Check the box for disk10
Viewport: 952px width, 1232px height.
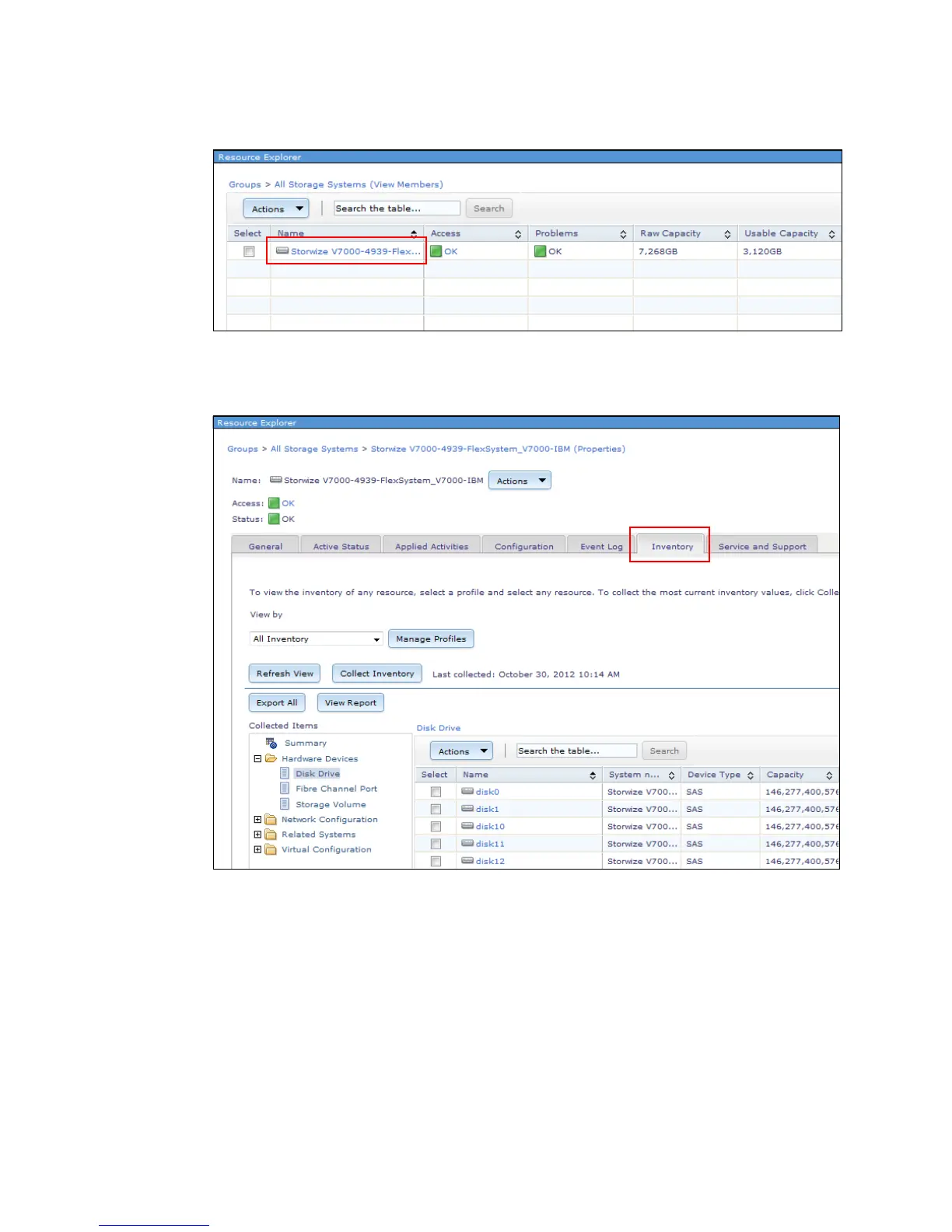point(436,826)
